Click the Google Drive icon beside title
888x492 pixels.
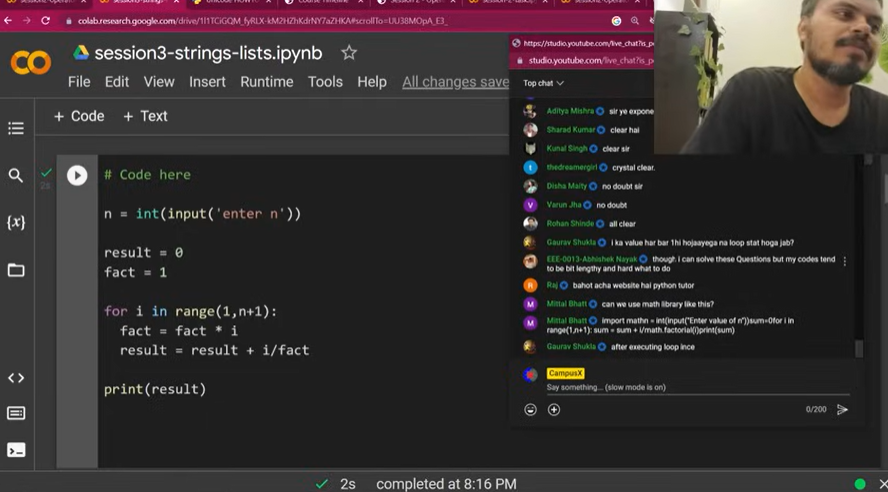(x=81, y=53)
